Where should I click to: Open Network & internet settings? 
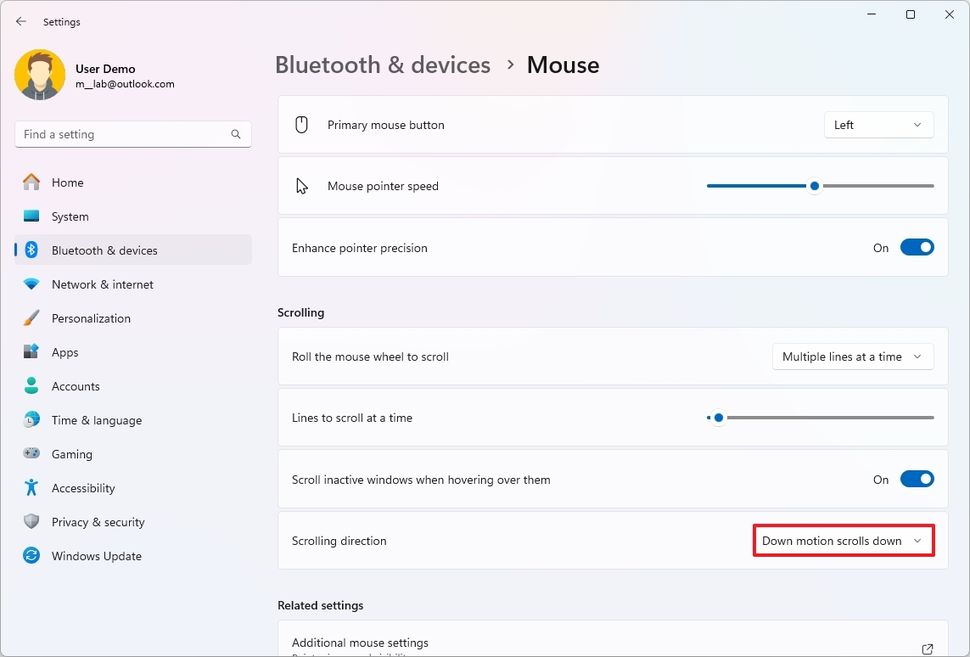point(33,284)
